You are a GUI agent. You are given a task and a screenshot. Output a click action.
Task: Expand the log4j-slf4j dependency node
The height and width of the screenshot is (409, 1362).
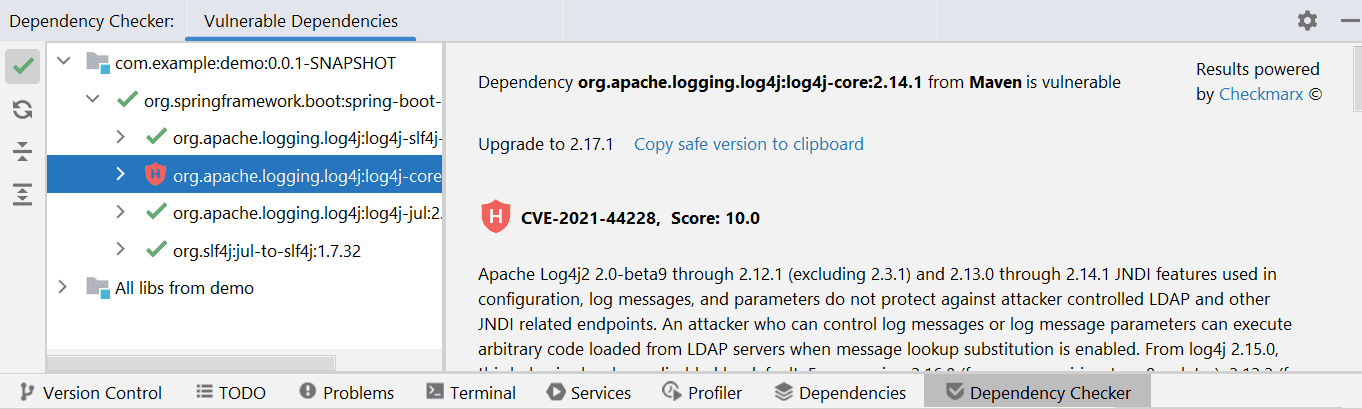121,136
